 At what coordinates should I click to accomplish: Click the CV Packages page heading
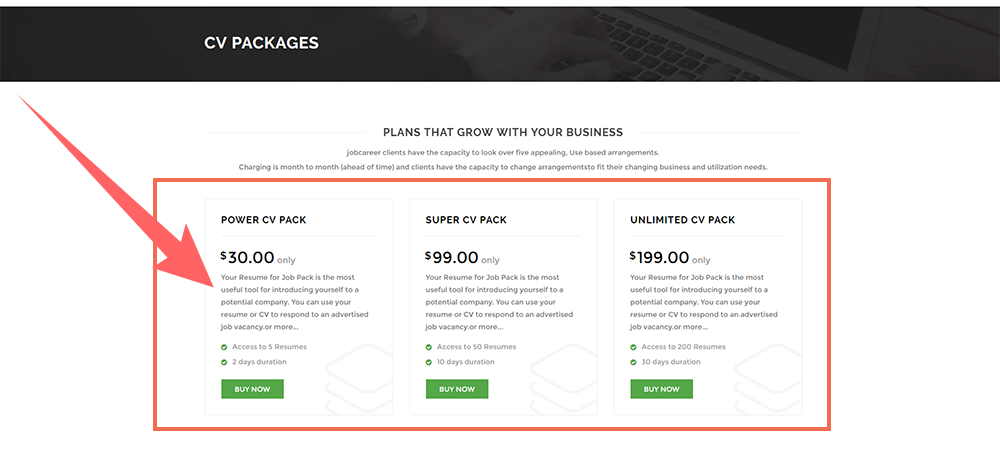[x=261, y=43]
